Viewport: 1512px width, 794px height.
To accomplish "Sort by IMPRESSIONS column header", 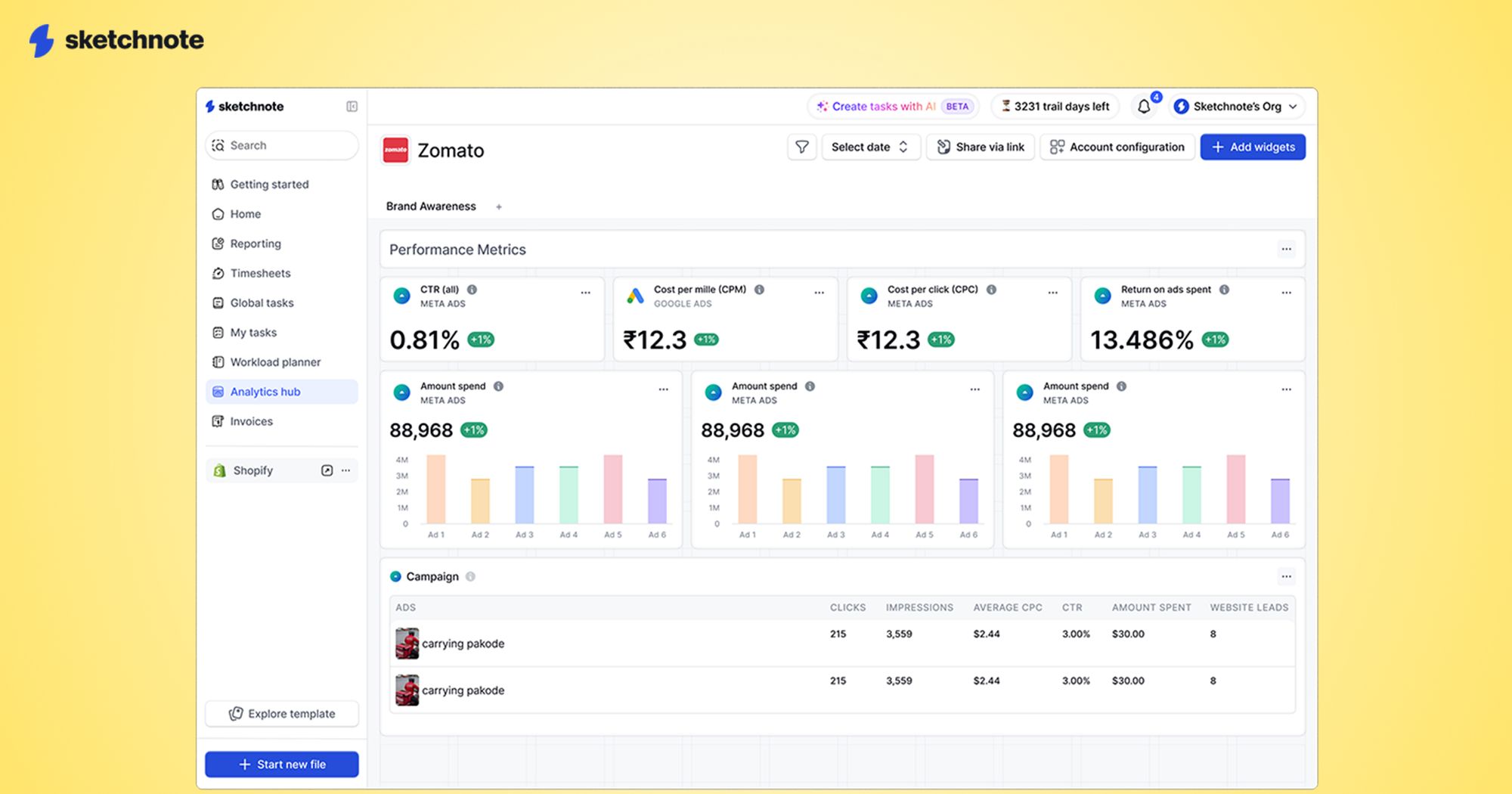I will click(x=919, y=607).
